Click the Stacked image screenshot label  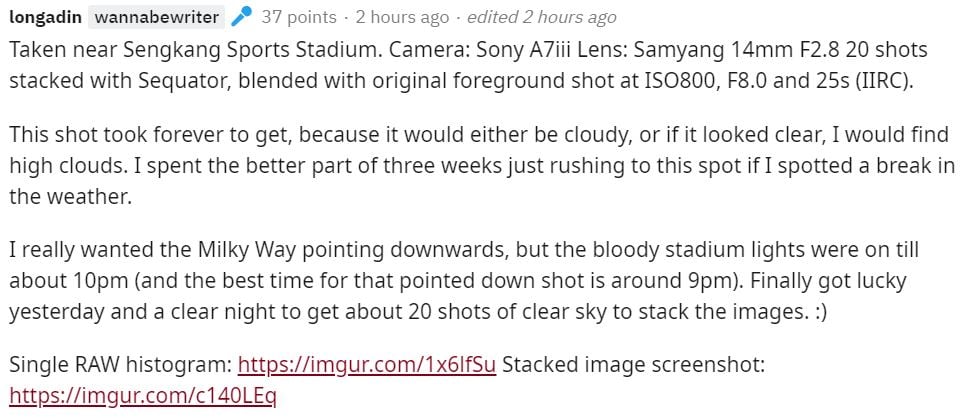click(633, 363)
